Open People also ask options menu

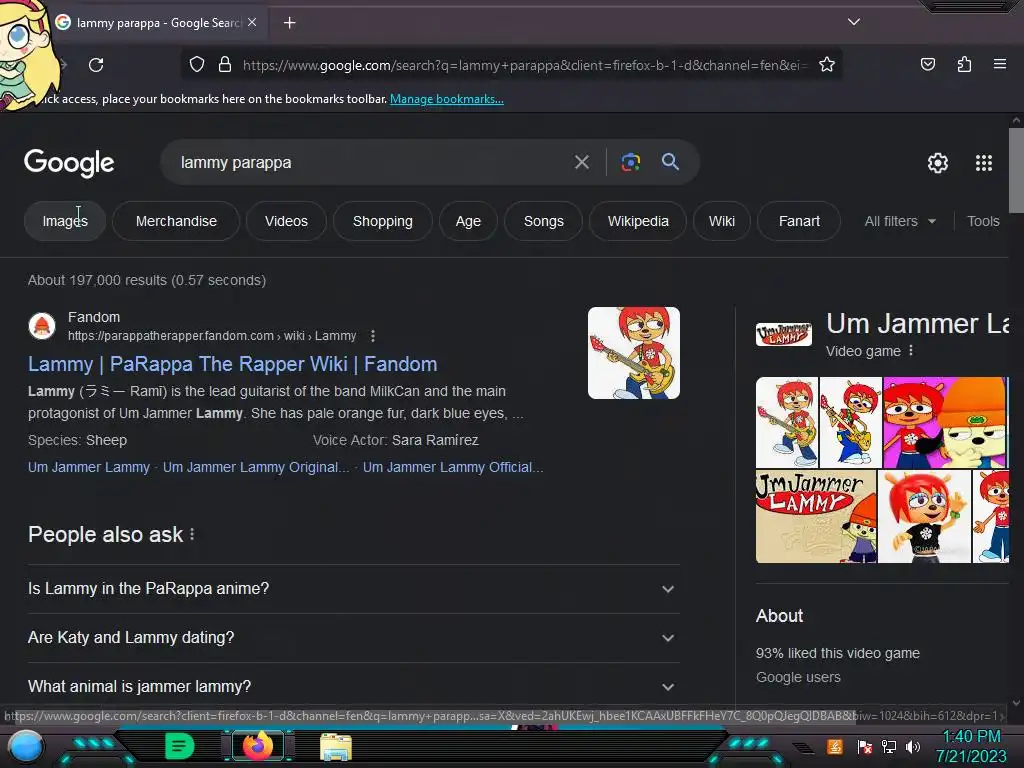point(192,534)
